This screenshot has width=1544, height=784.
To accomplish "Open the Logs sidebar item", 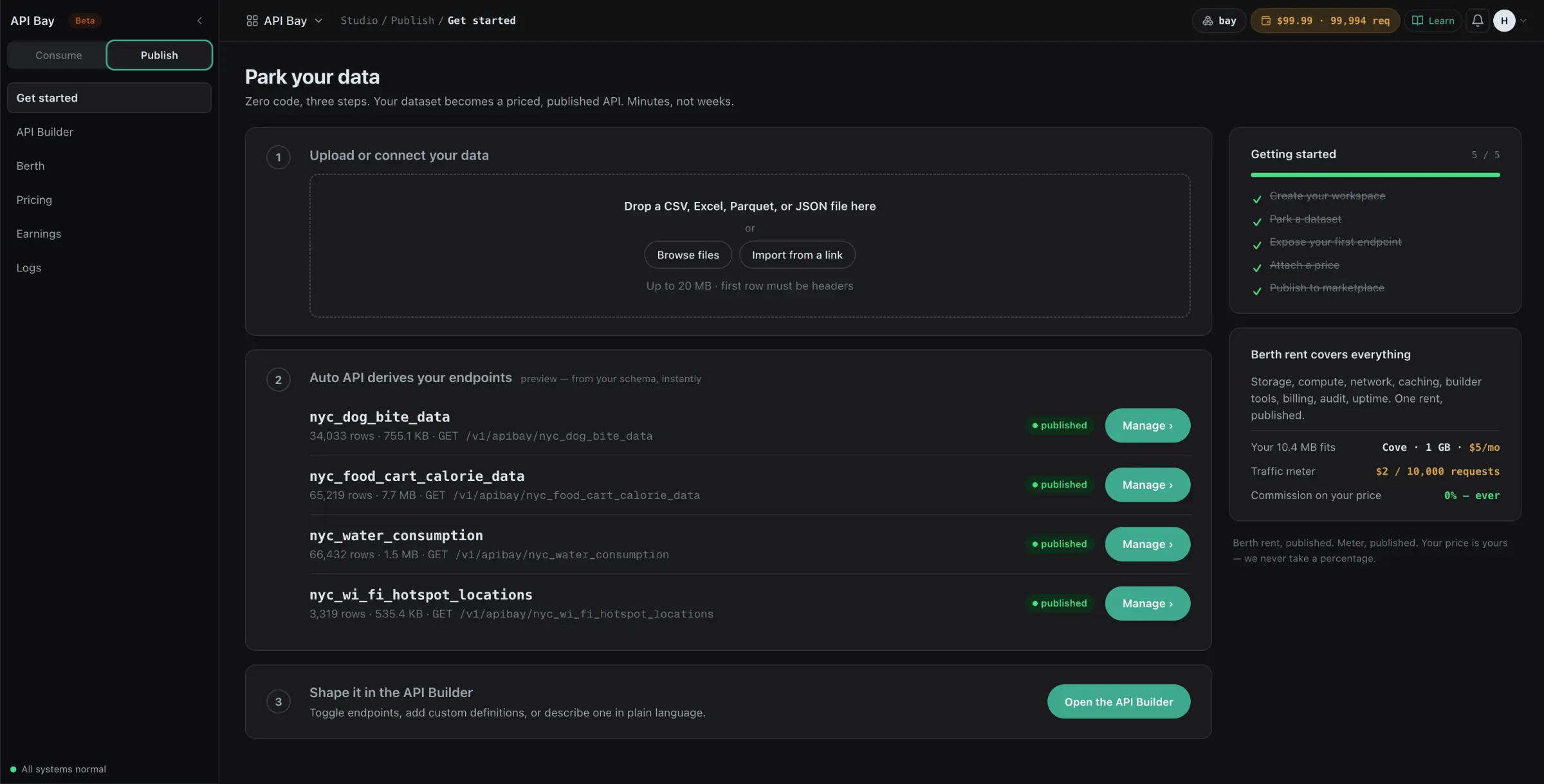I will click(109, 268).
